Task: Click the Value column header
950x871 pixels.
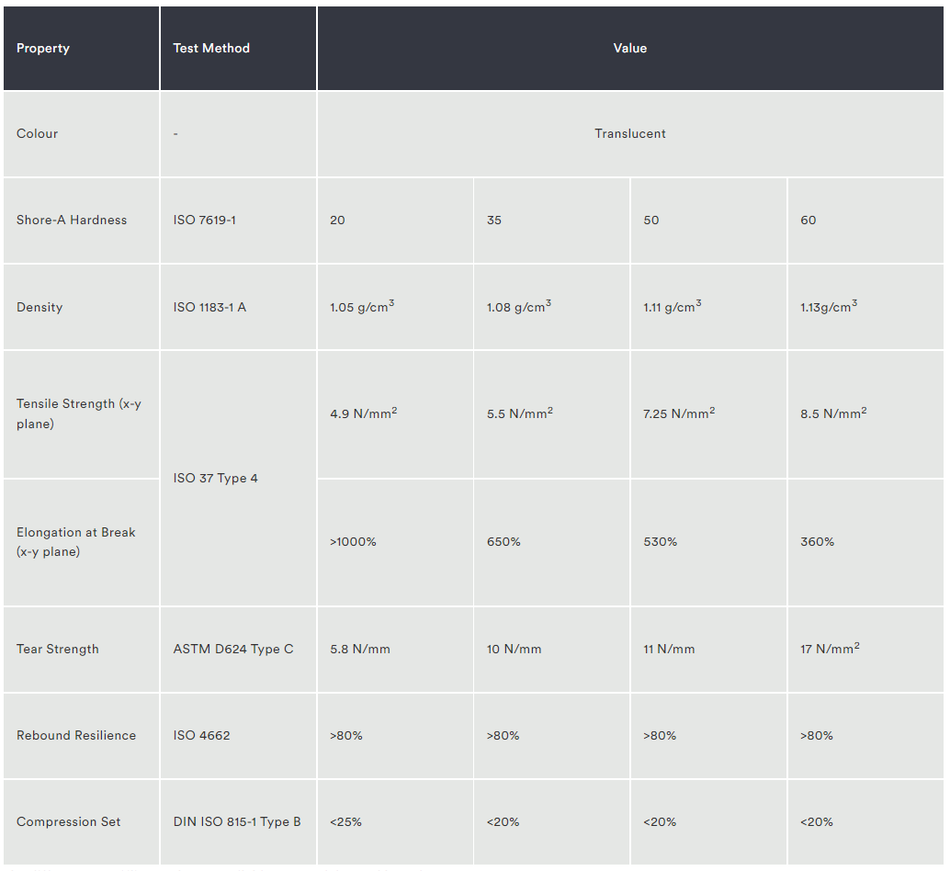Action: (x=630, y=48)
